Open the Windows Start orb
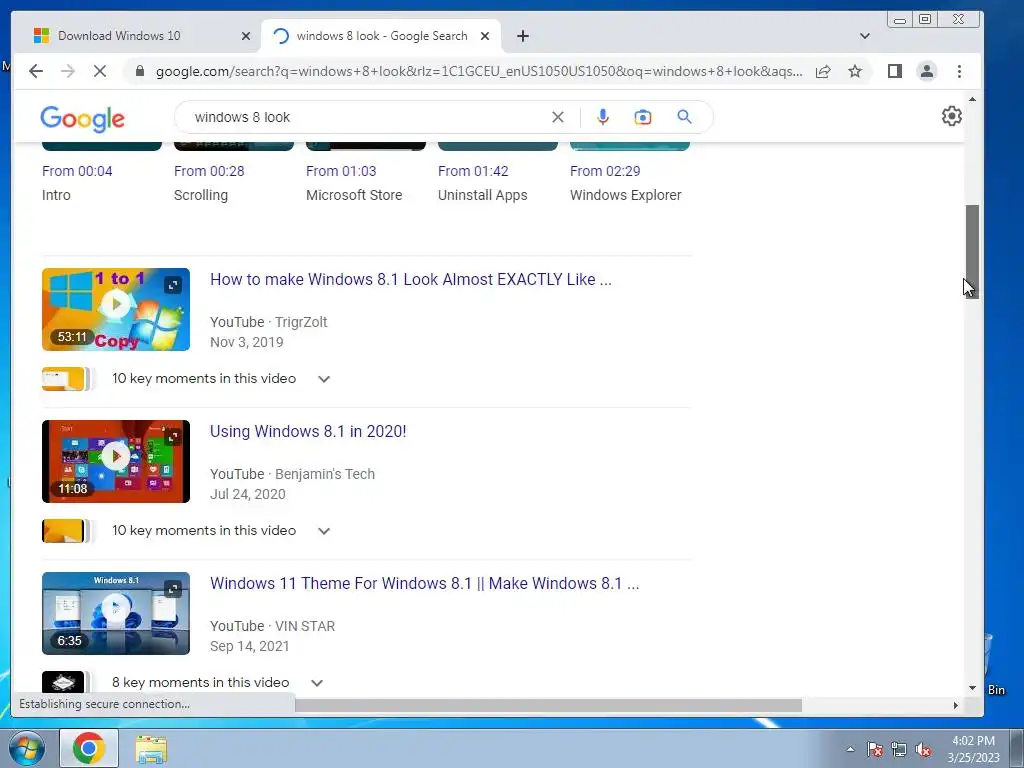The height and width of the screenshot is (768, 1024). 27,748
